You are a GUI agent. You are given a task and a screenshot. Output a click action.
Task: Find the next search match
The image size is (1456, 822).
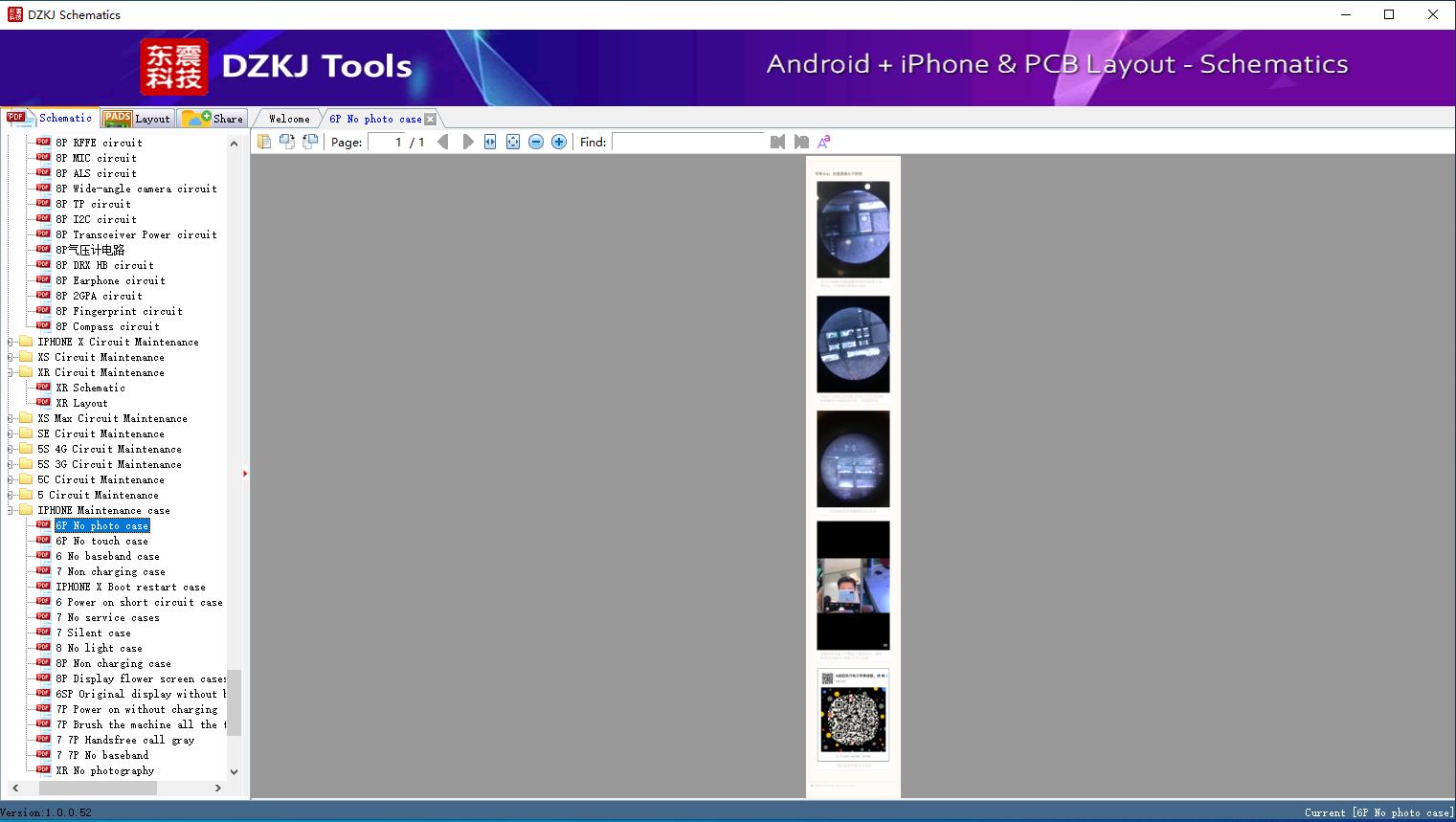(x=801, y=142)
